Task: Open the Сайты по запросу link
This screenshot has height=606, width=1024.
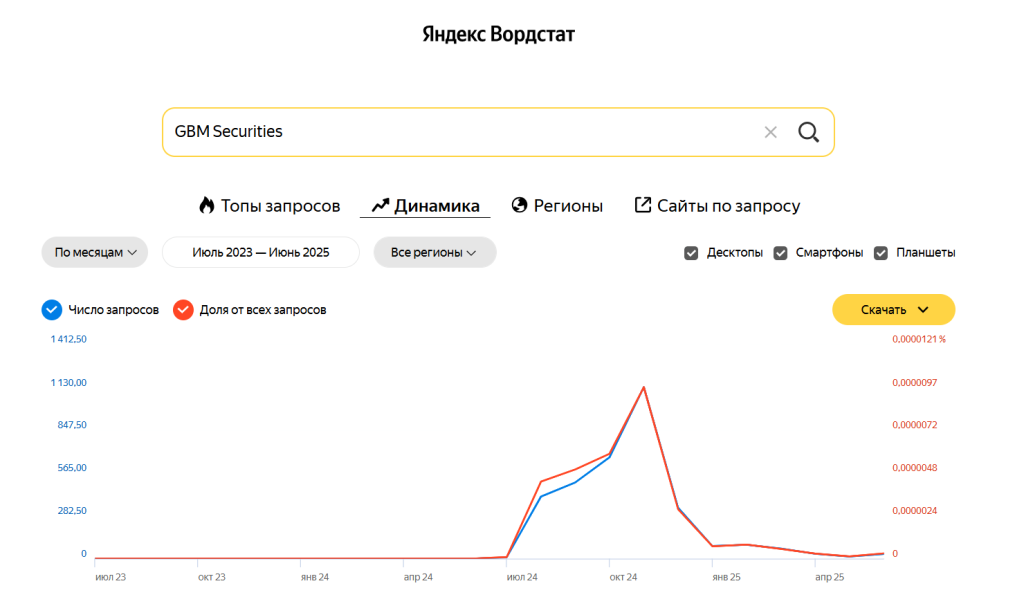Action: (x=728, y=206)
